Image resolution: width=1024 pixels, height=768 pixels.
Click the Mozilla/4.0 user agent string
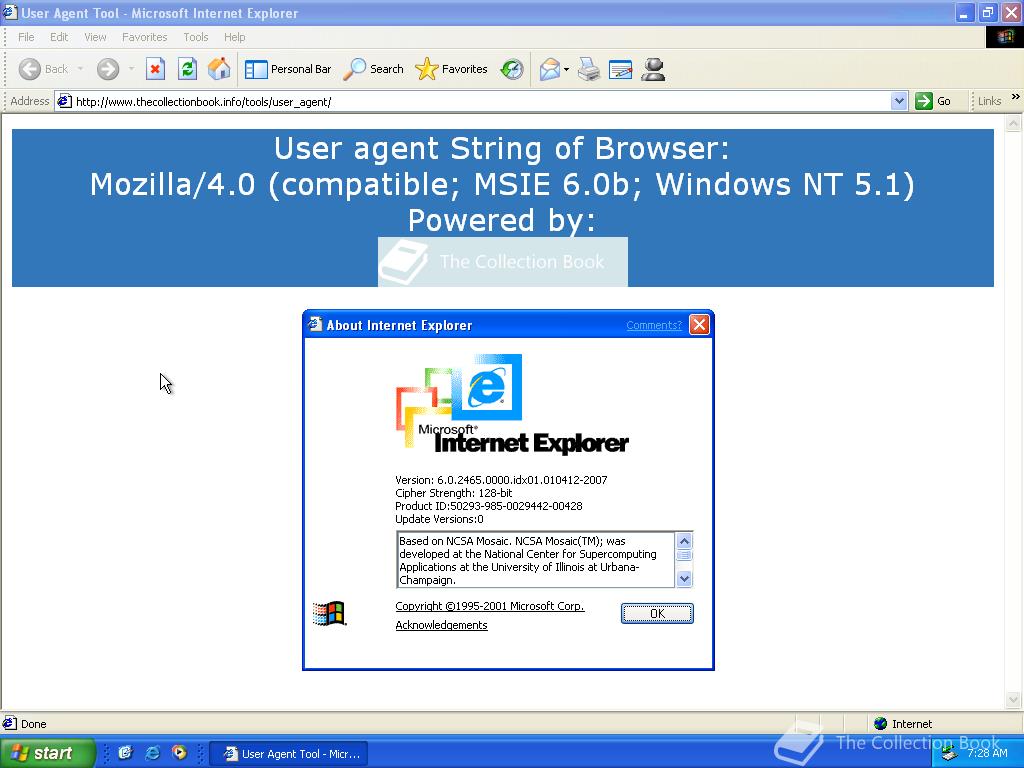[502, 184]
